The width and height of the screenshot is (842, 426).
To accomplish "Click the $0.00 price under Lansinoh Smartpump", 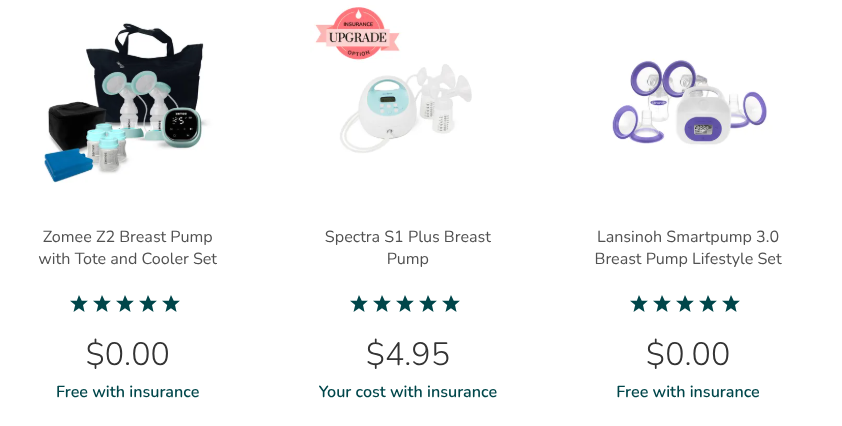I will point(688,353).
